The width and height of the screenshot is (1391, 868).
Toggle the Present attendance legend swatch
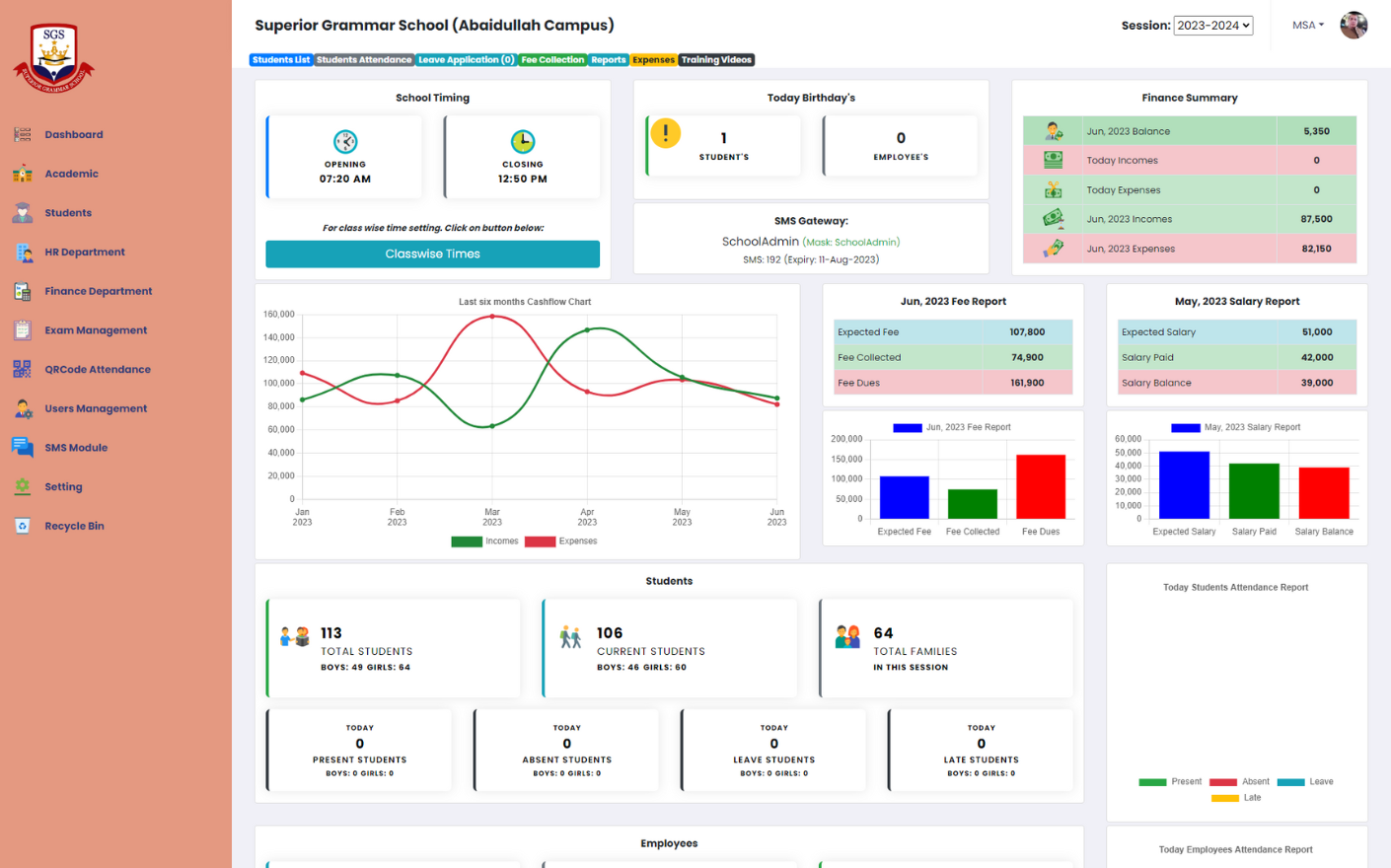[x=1152, y=782]
